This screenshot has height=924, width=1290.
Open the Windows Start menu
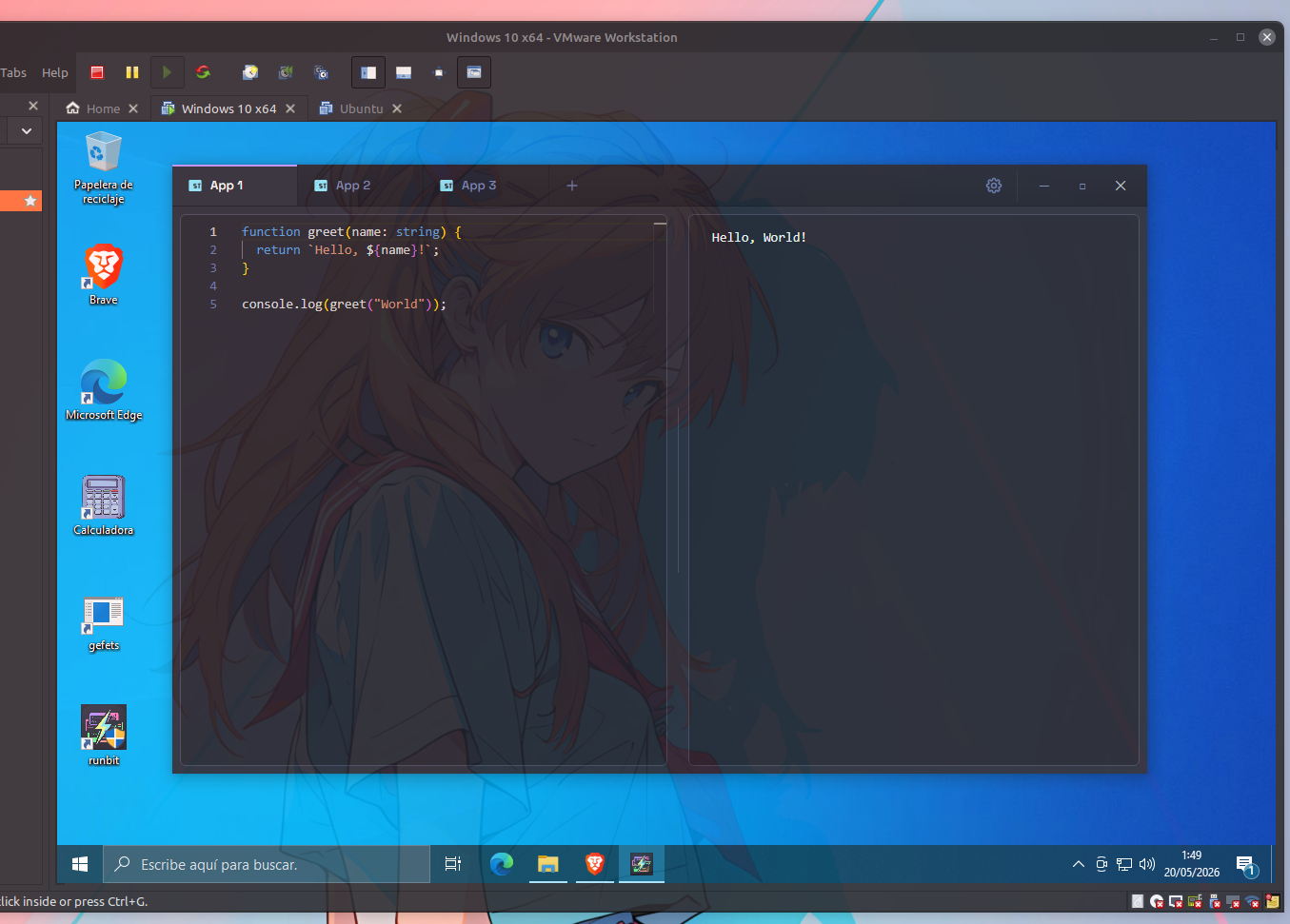(x=80, y=864)
